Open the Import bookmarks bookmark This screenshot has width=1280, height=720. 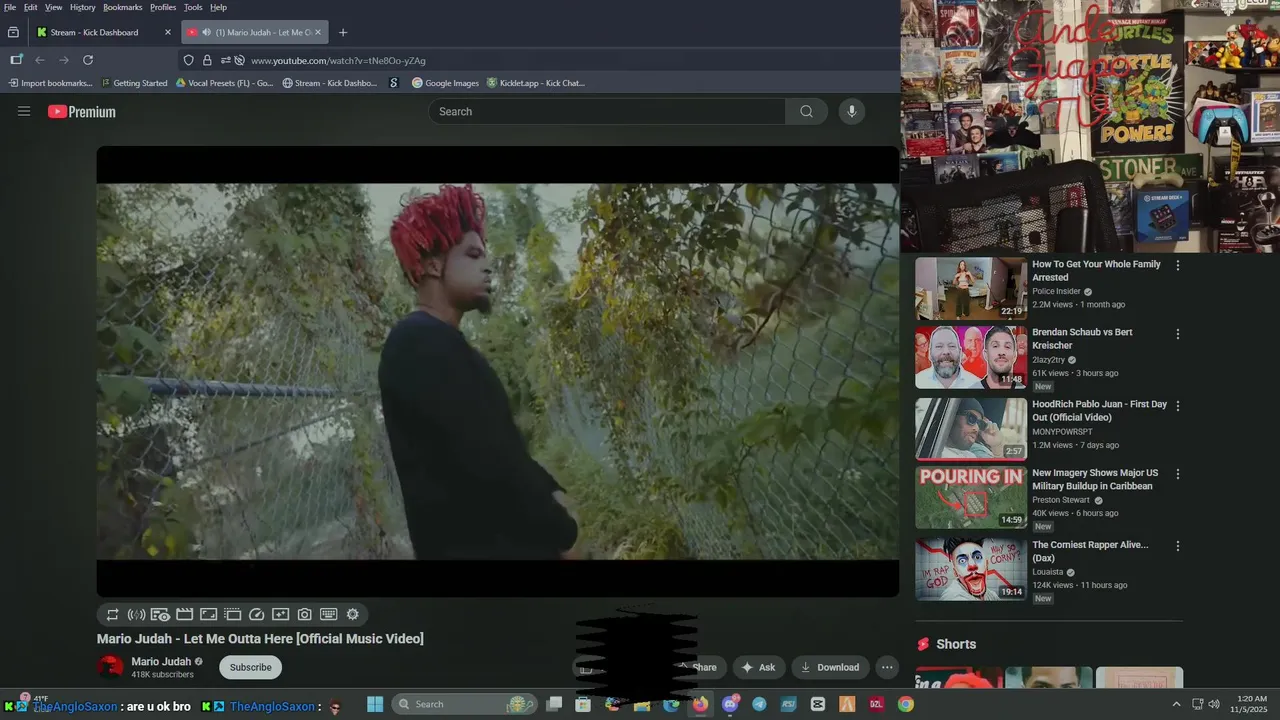point(50,83)
